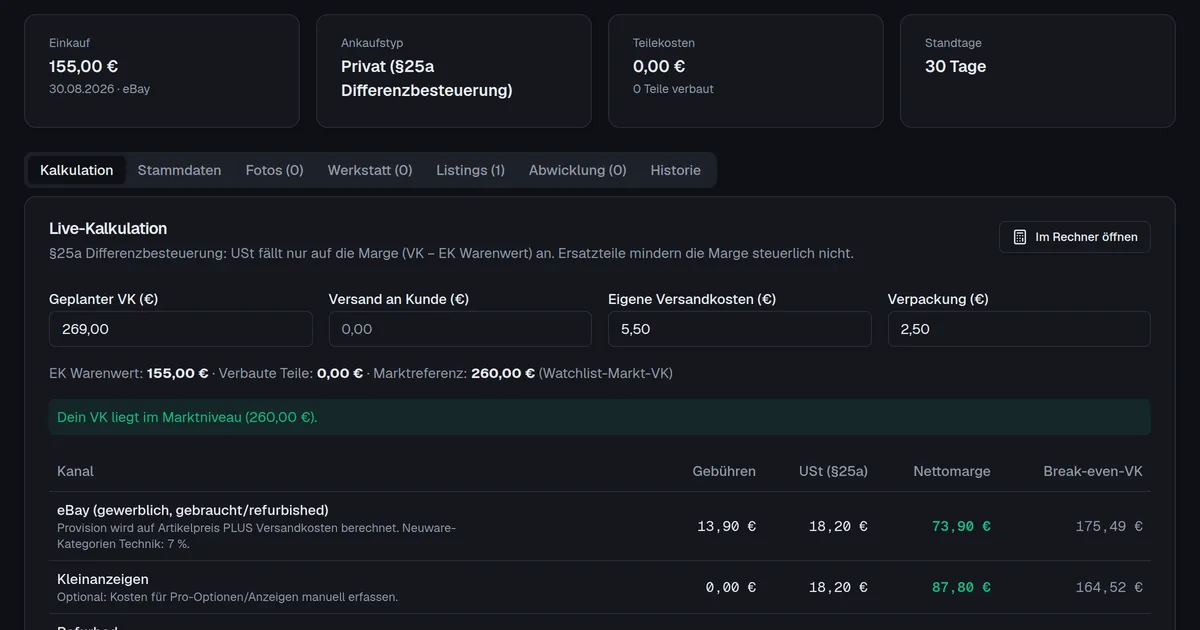Click EK Warenwert value 155,00 €

pyautogui.click(x=178, y=373)
